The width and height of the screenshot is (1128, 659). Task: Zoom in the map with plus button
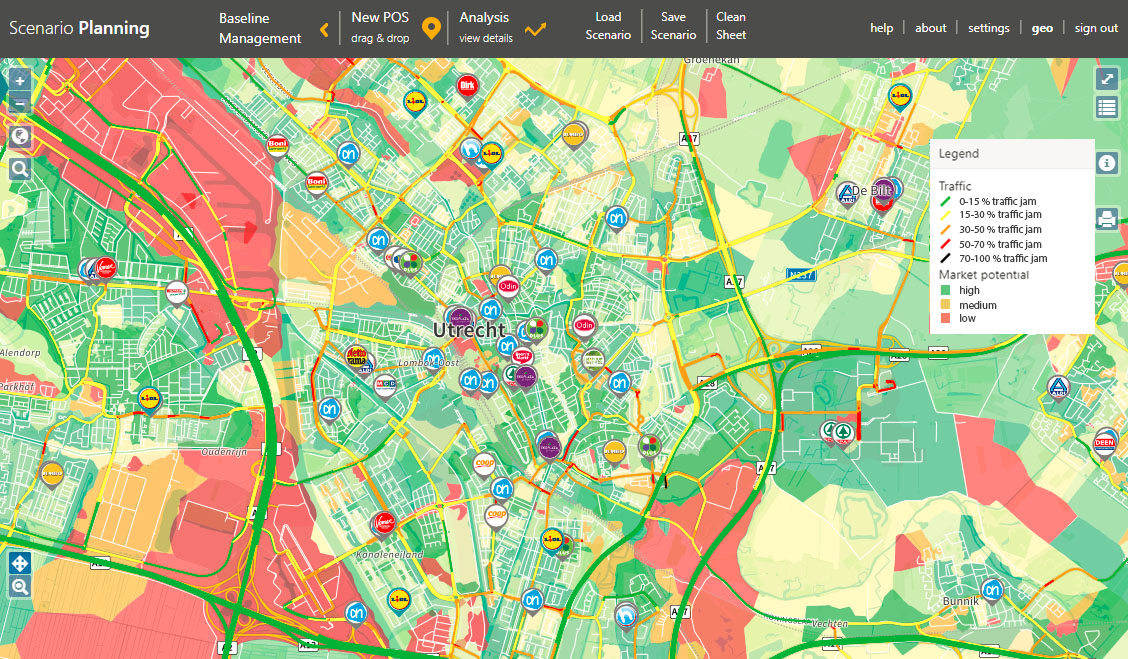click(19, 80)
